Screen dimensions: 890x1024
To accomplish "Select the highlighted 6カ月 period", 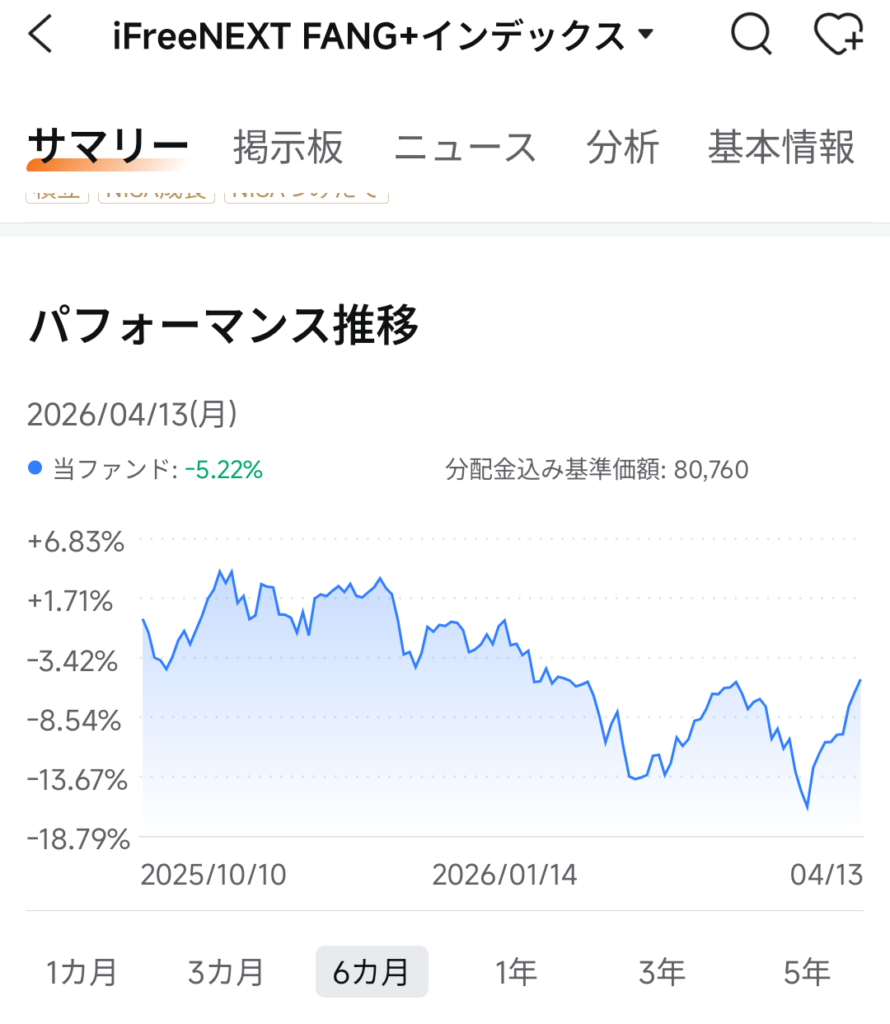I will tap(371, 971).
